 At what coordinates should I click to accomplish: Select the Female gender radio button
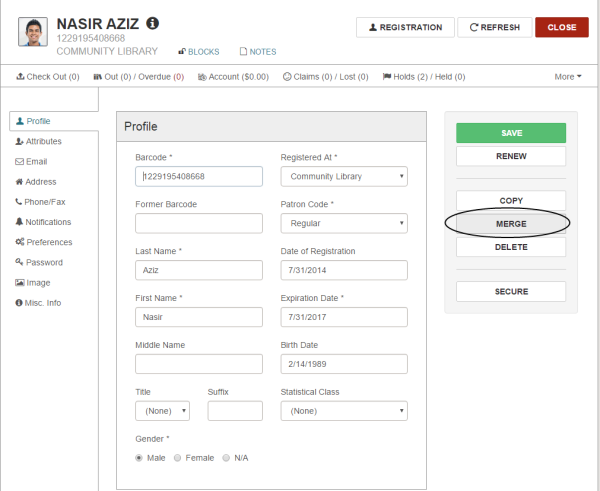(x=177, y=457)
